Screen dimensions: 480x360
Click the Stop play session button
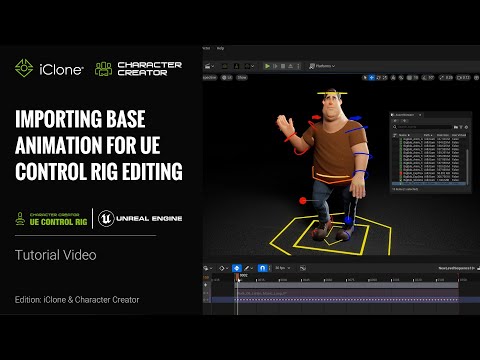pyautogui.click(x=283, y=66)
